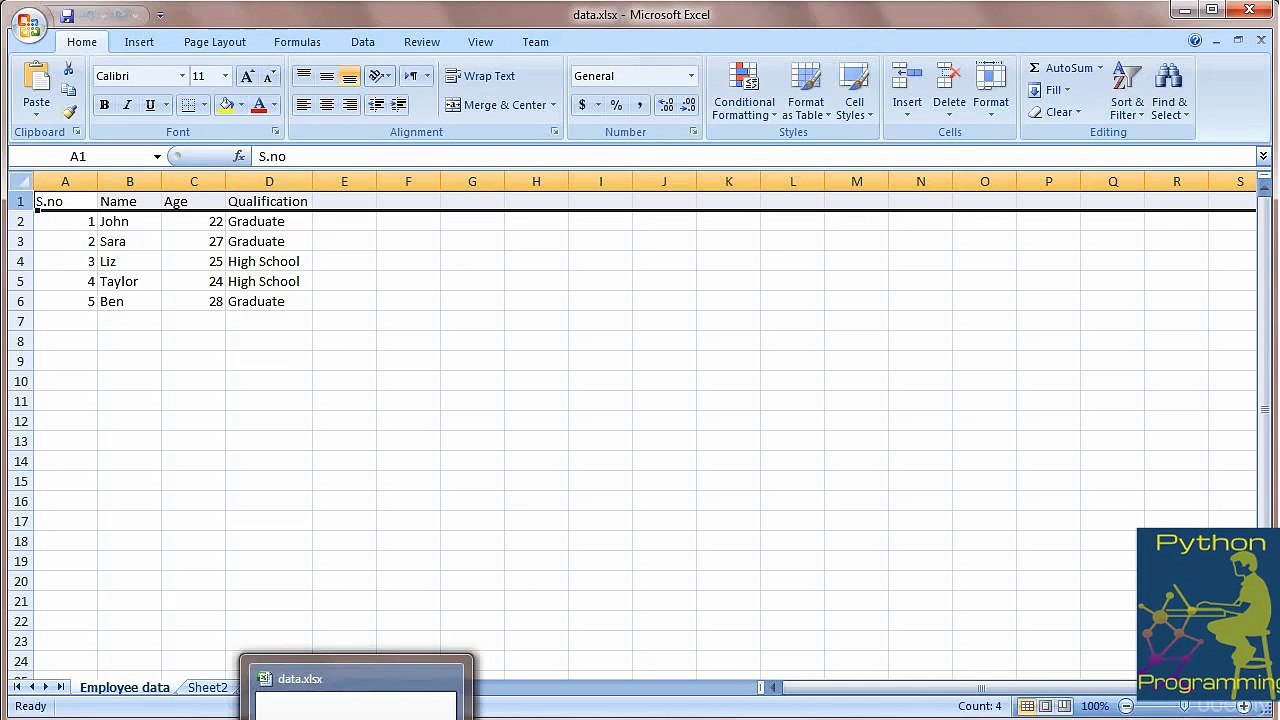The height and width of the screenshot is (720, 1280).
Task: Click Insert Function fx icon
Action: pyautogui.click(x=239, y=156)
